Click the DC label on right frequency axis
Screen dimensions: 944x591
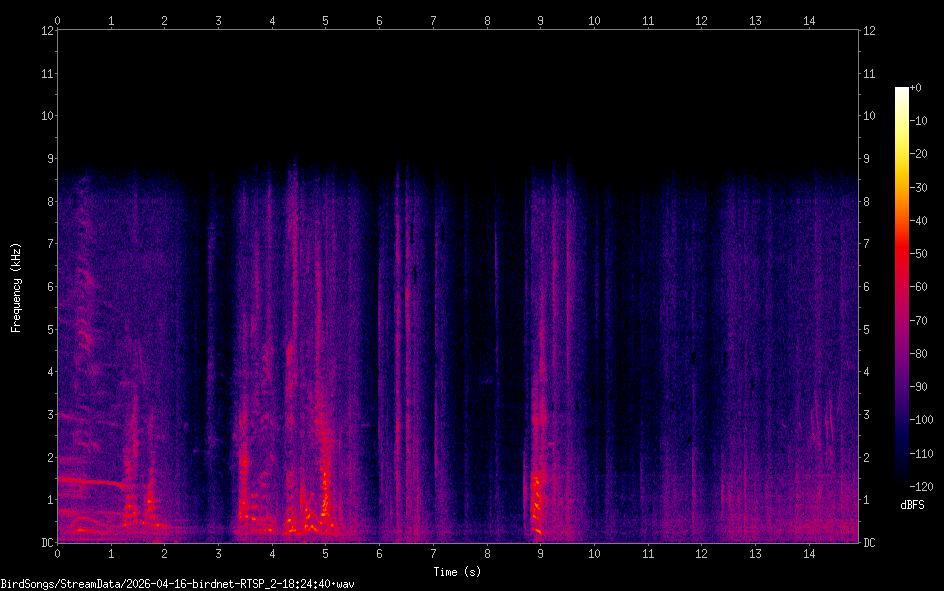pos(870,543)
